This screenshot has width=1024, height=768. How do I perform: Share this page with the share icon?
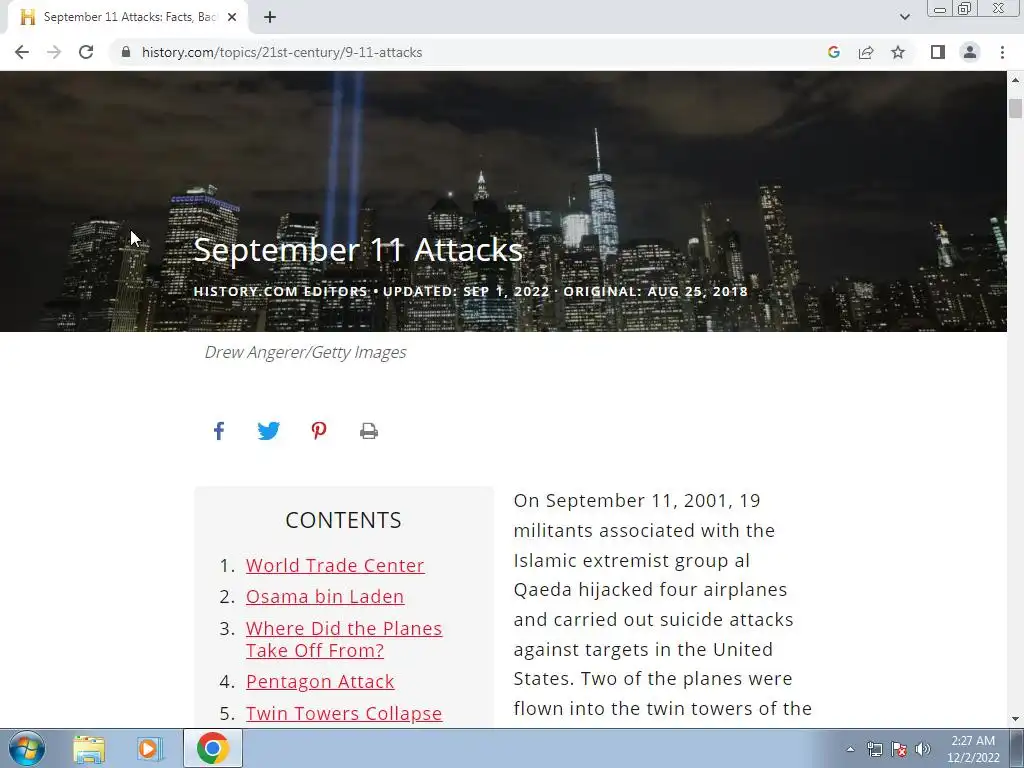point(866,52)
